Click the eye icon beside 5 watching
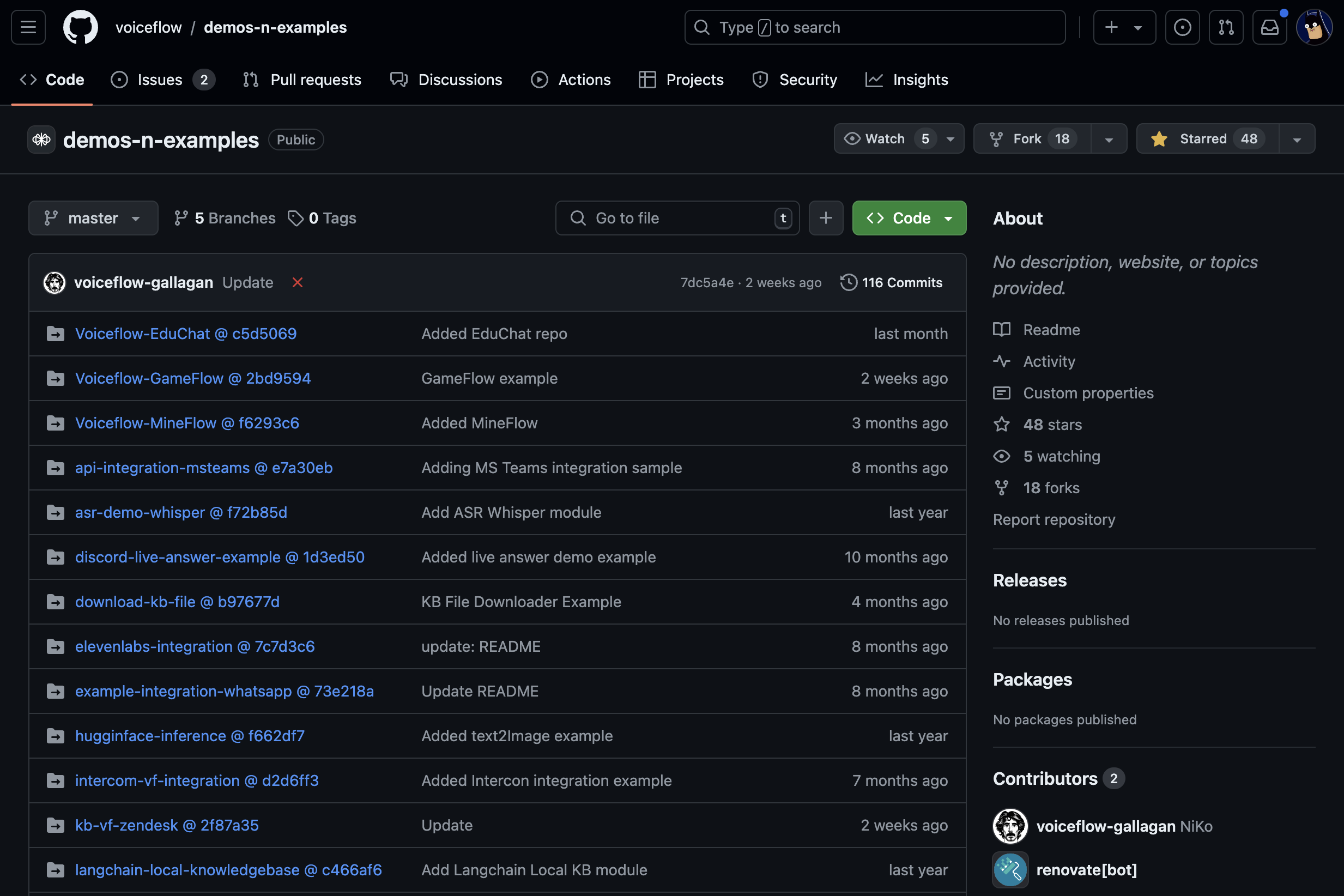Image resolution: width=1344 pixels, height=896 pixels. [1002, 456]
